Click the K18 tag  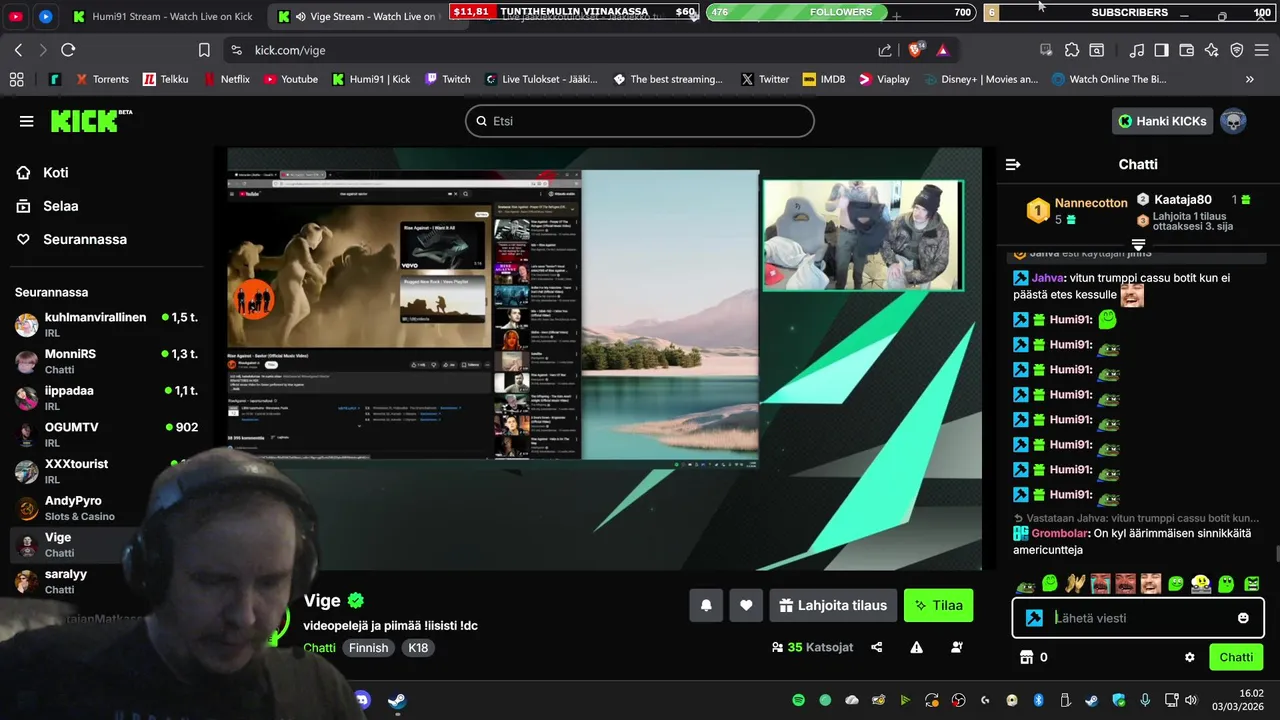pos(418,648)
